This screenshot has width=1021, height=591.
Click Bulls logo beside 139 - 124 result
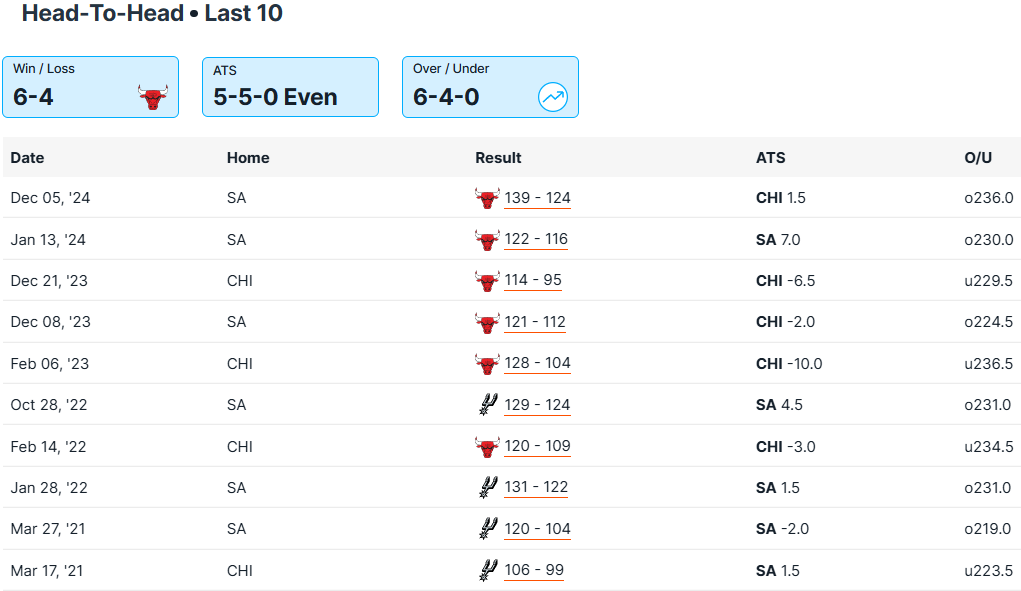486,198
